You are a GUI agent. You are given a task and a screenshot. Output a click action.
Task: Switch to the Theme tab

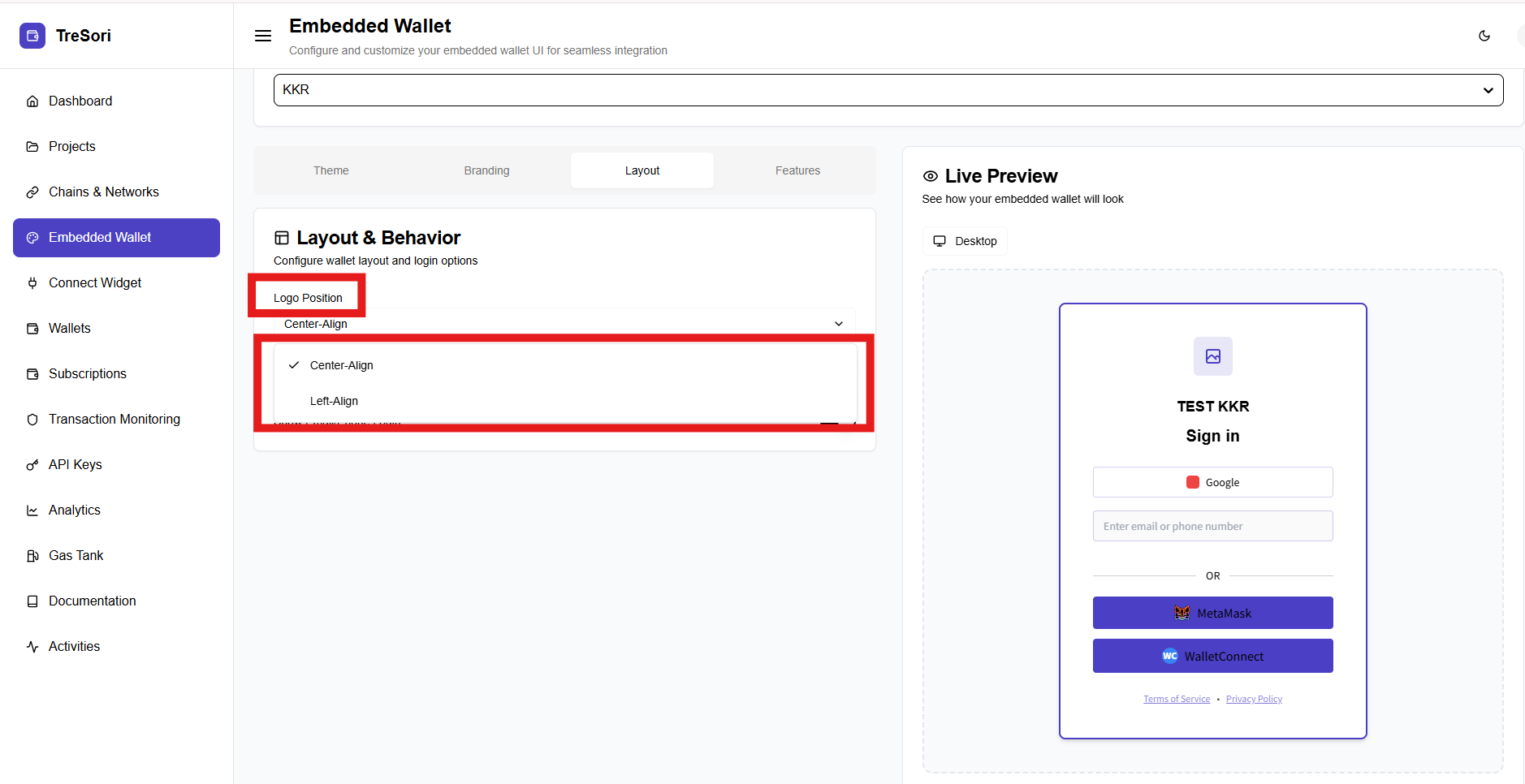330,170
